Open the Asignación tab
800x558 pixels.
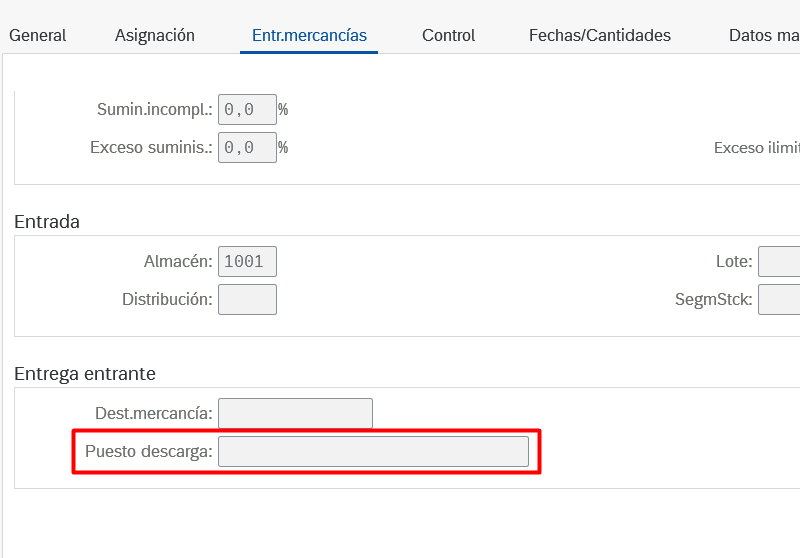[x=155, y=35]
